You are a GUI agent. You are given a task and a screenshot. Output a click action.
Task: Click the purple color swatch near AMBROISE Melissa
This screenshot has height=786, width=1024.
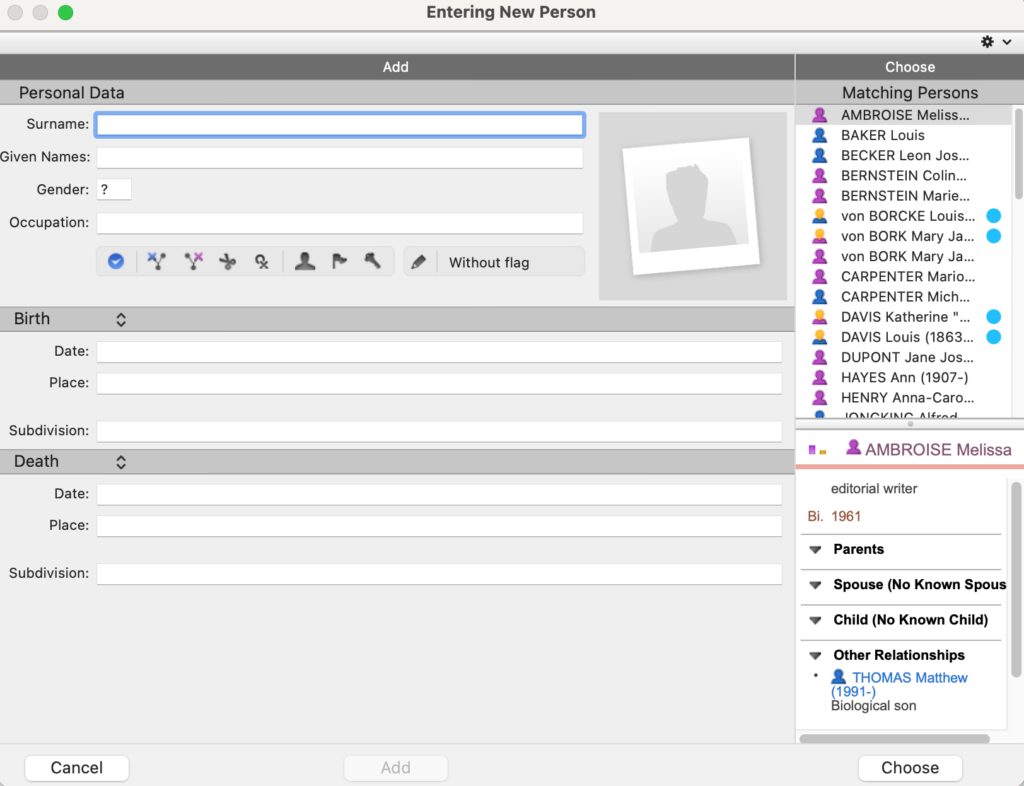click(x=811, y=448)
